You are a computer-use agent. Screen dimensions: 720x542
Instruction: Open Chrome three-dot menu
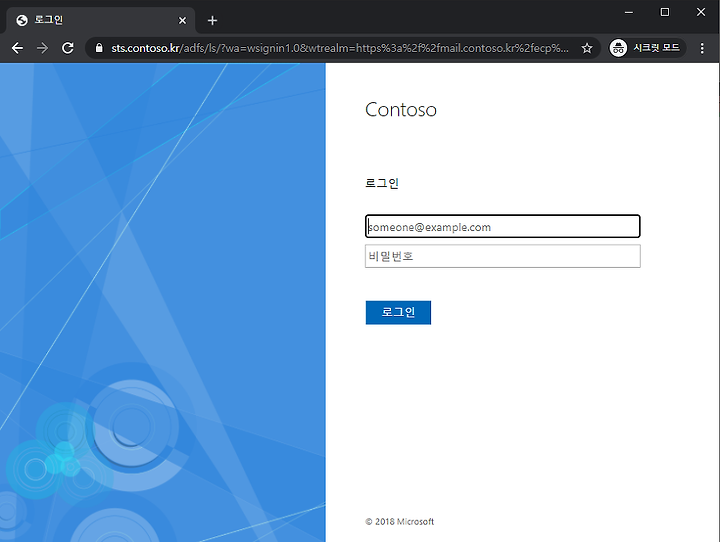point(702,48)
